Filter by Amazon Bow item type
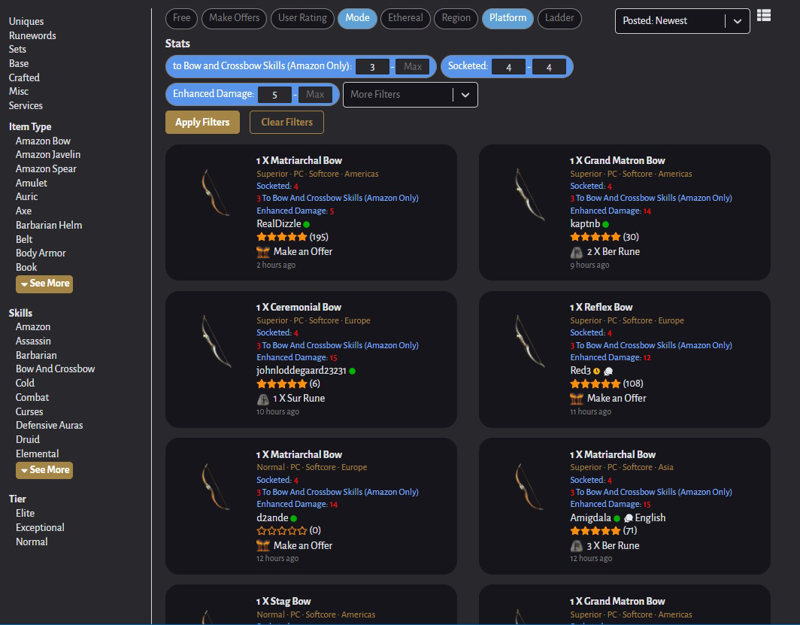The width and height of the screenshot is (800, 625). [43, 141]
